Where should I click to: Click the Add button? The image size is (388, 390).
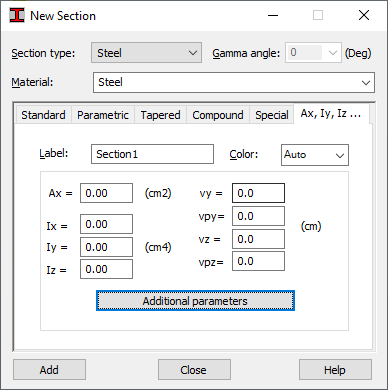pos(49,370)
